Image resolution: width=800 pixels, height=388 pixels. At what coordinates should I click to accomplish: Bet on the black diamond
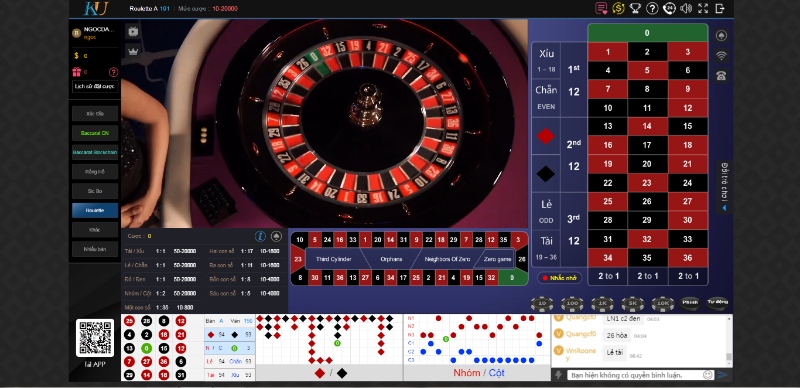(545, 174)
